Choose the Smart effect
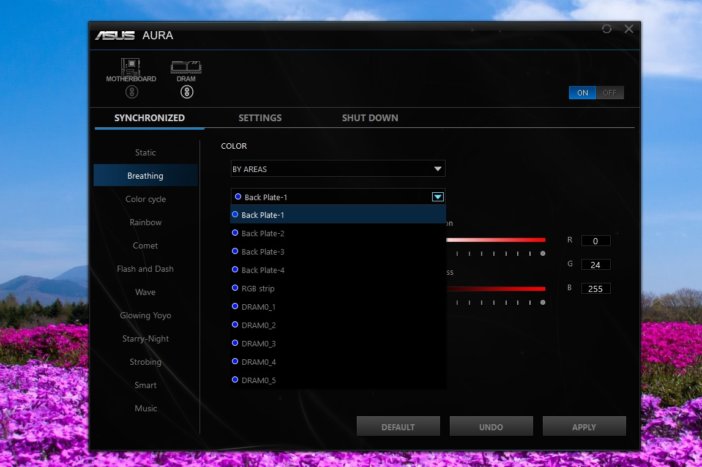The image size is (702, 467). 146,385
